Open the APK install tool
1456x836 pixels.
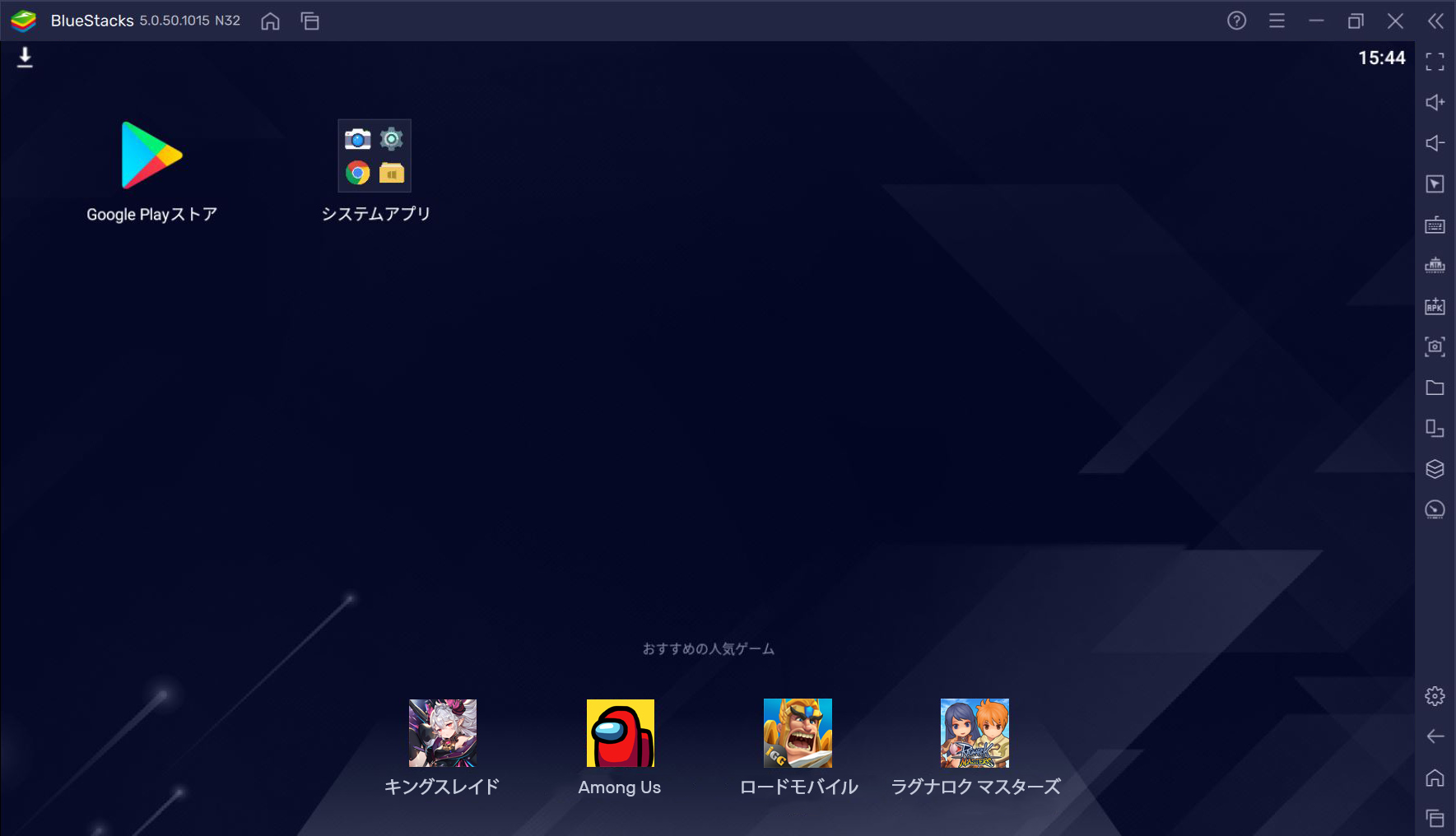tap(1435, 306)
